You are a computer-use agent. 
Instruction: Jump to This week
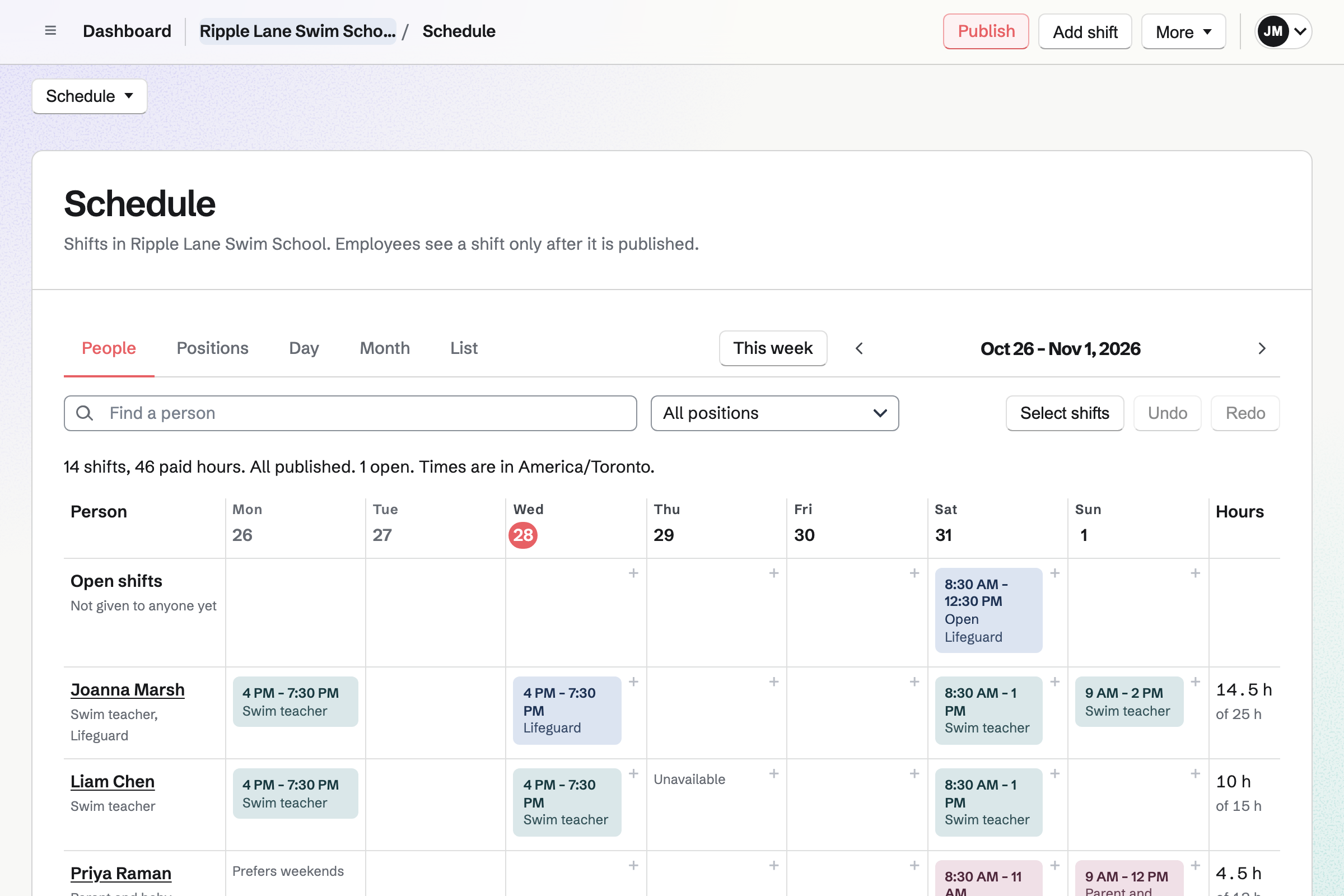(773, 348)
